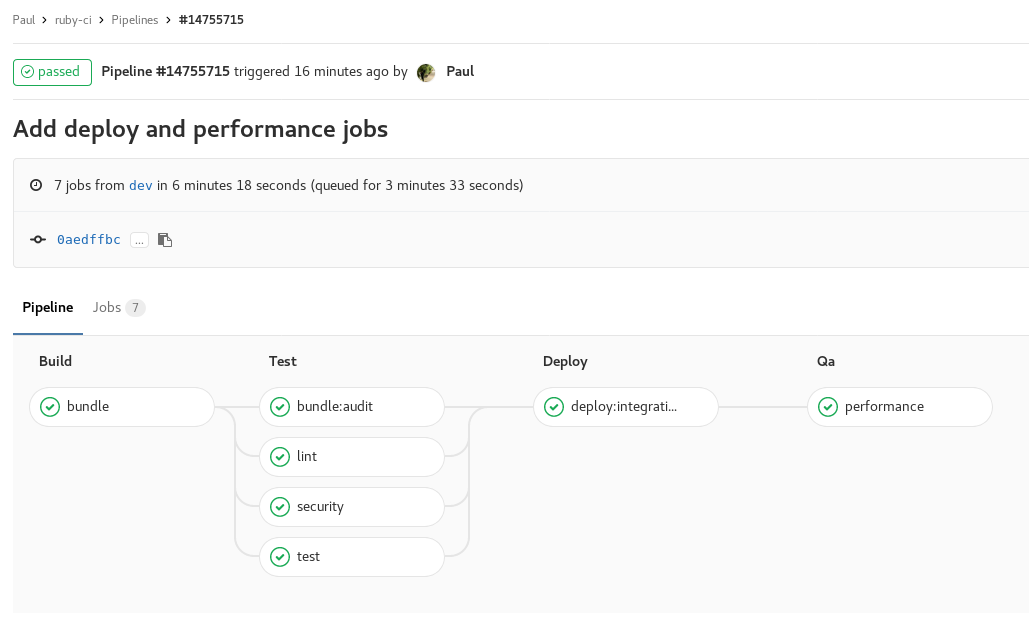1029x627 pixels.
Task: Expand the commit message ellipsis button
Action: [139, 240]
